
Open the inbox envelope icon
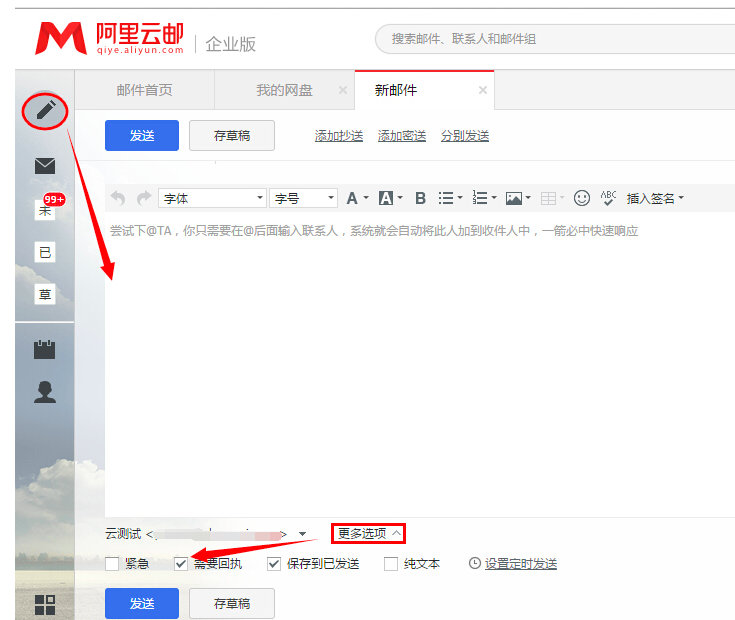point(45,166)
